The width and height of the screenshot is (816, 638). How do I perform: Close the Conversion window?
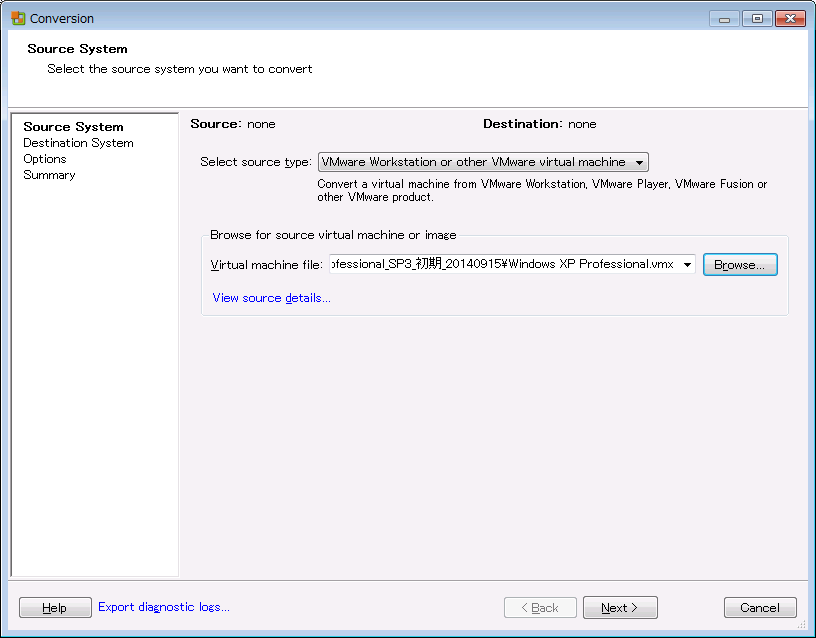click(x=790, y=19)
